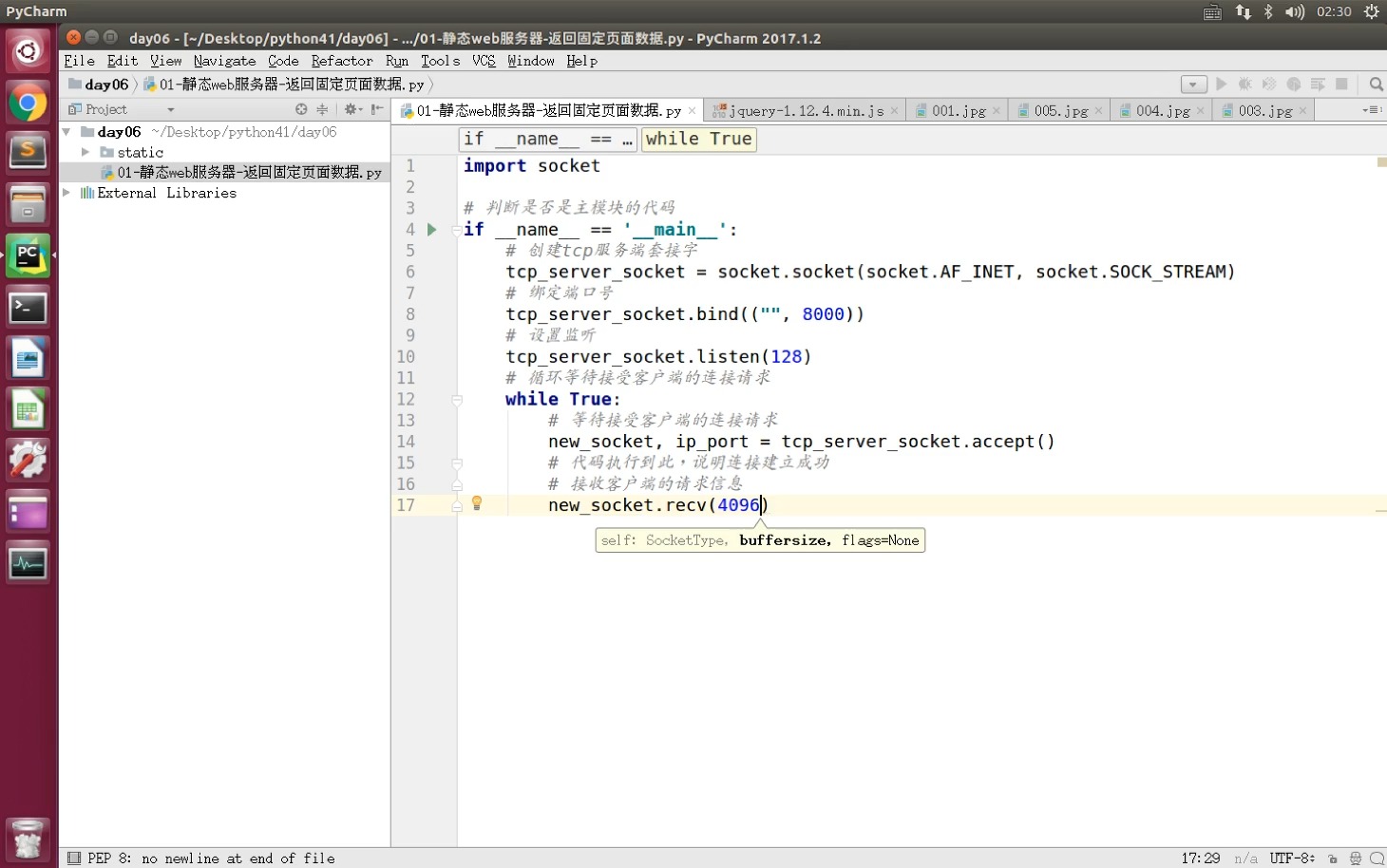Click the Stop square button
Image resolution: width=1387 pixels, height=868 pixels.
point(1341,85)
